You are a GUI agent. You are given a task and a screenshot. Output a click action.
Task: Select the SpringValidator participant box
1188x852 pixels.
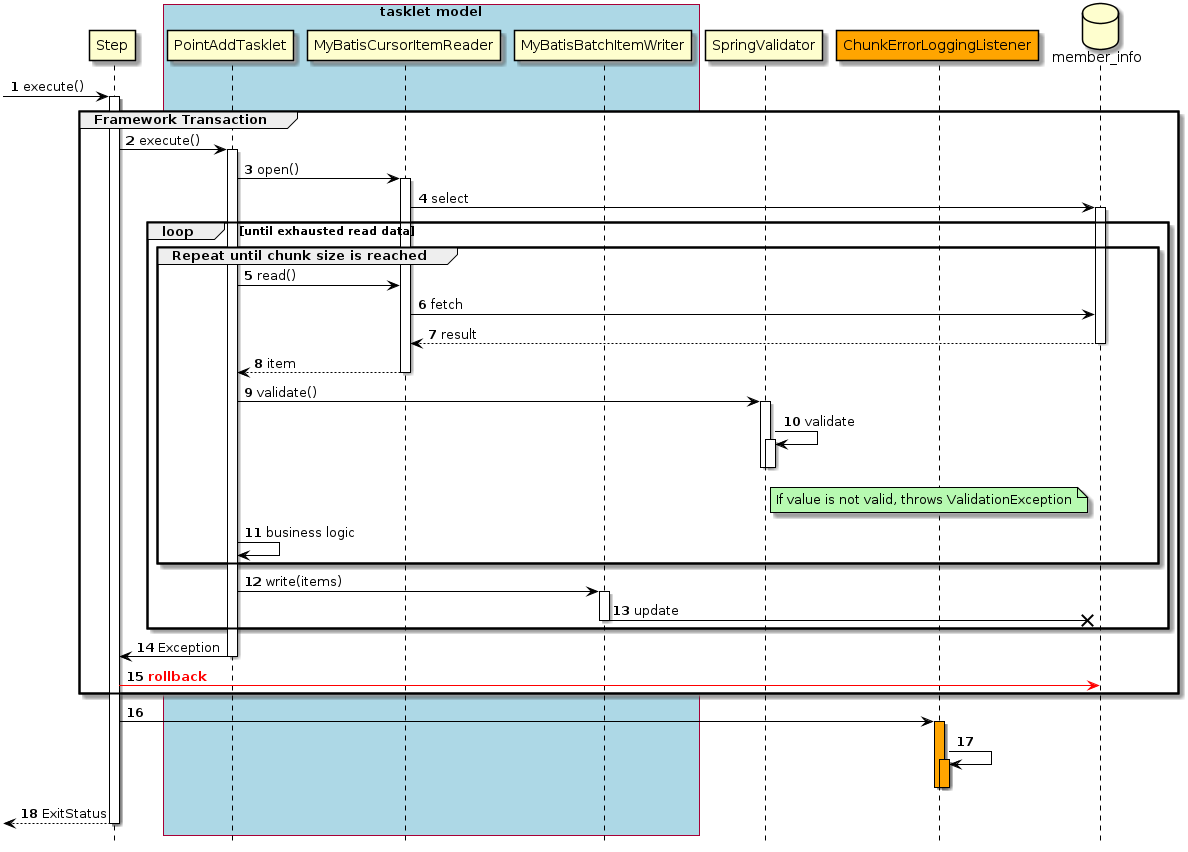[x=763, y=45]
